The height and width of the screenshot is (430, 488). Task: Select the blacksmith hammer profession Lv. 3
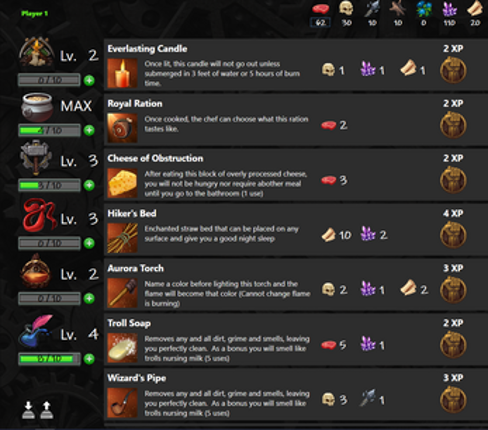point(36,158)
